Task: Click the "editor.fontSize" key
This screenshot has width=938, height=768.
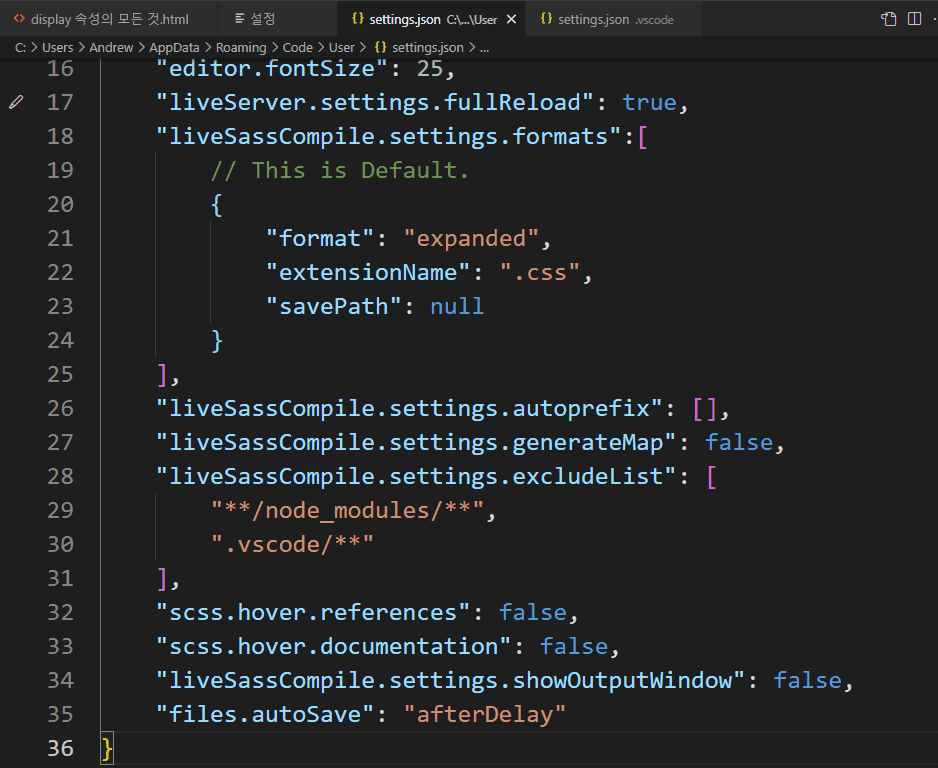Action: [x=272, y=68]
